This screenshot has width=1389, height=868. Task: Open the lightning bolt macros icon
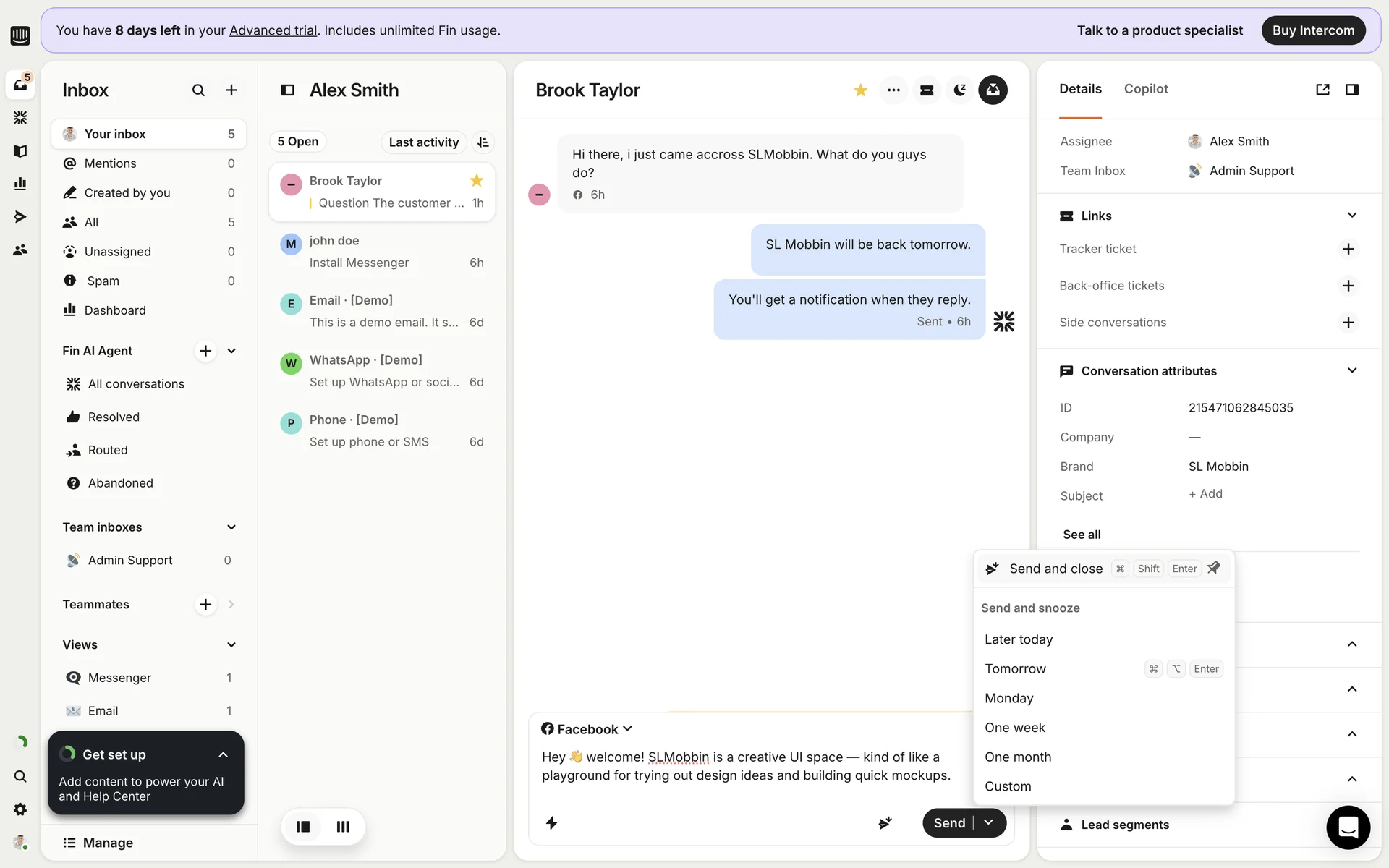[x=551, y=823]
